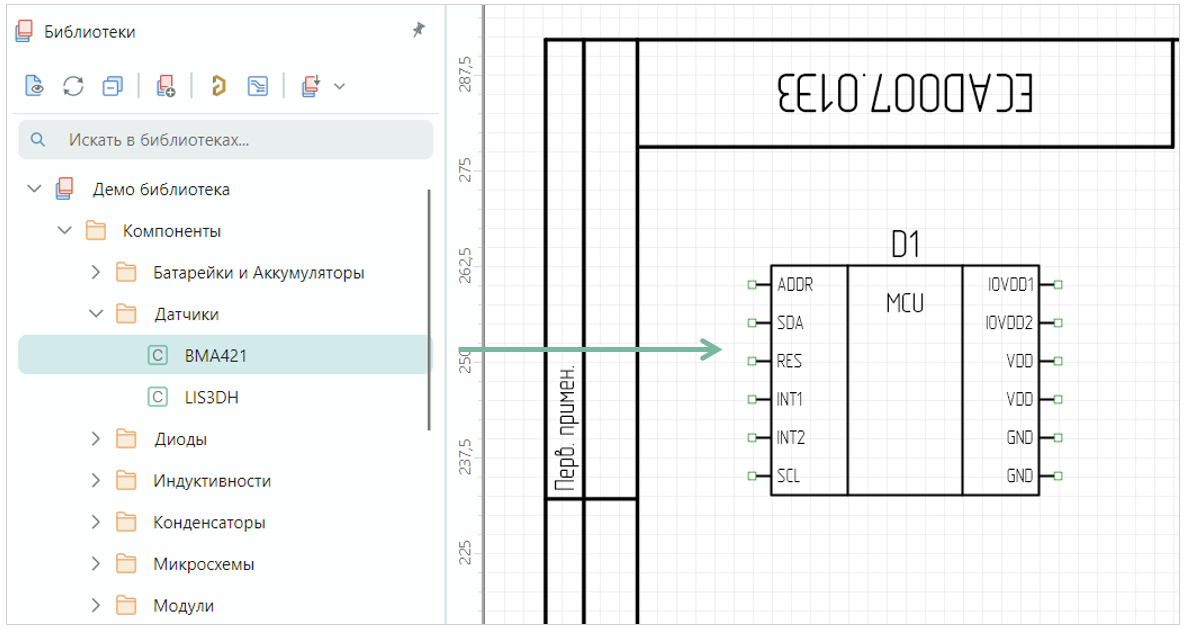Select the LIS3DH component
The width and height of the screenshot is (1188, 629).
pos(211,397)
